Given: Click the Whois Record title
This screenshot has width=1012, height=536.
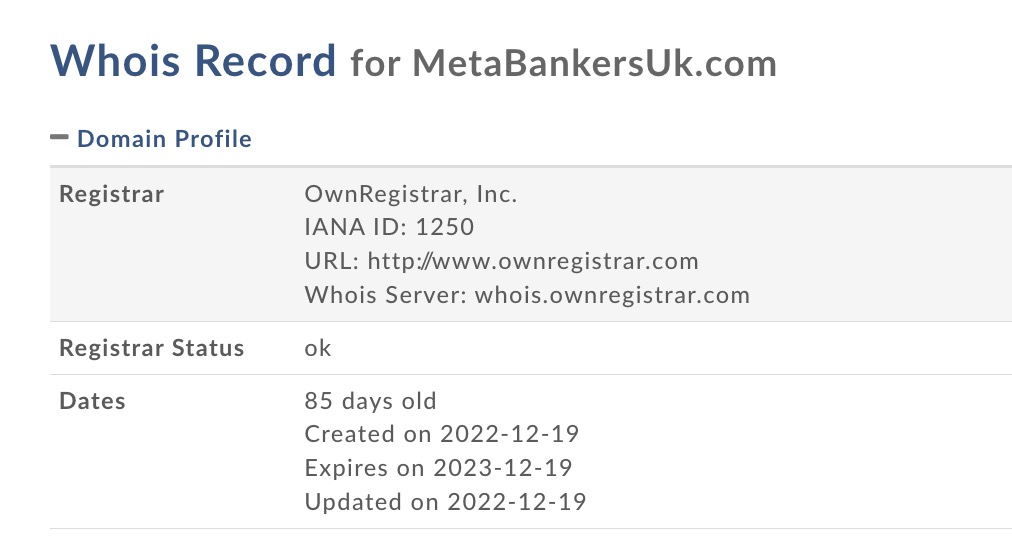Looking at the screenshot, I should tap(193, 62).
